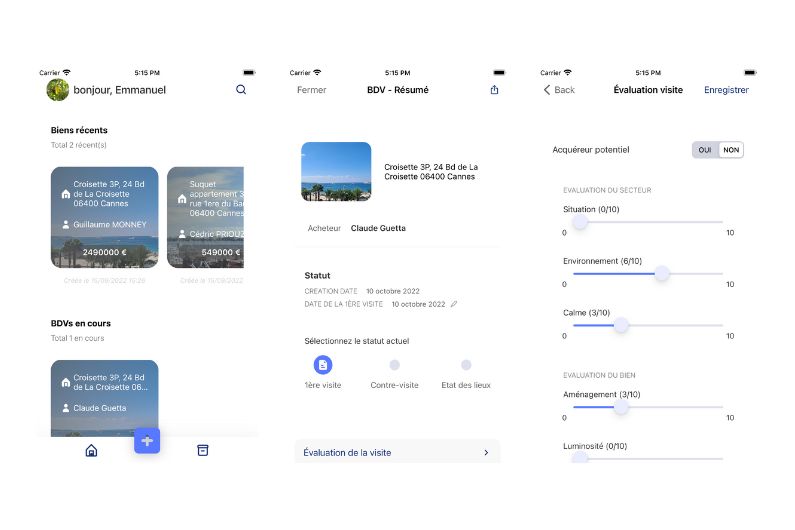This screenshot has width=795, height=530.
Task: Click the Évaluation visite title
Action: click(x=648, y=90)
